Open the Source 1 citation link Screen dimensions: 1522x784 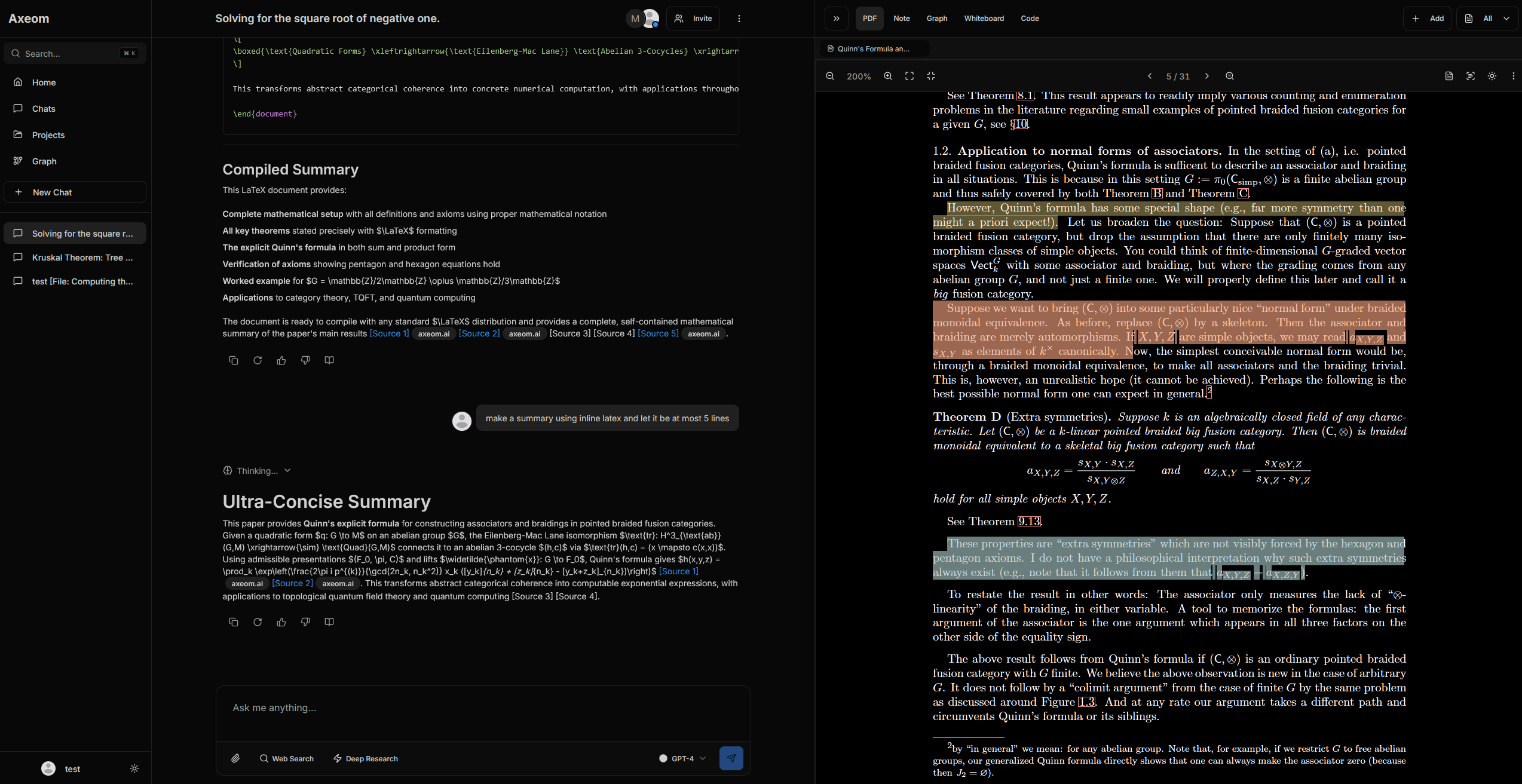coord(390,333)
